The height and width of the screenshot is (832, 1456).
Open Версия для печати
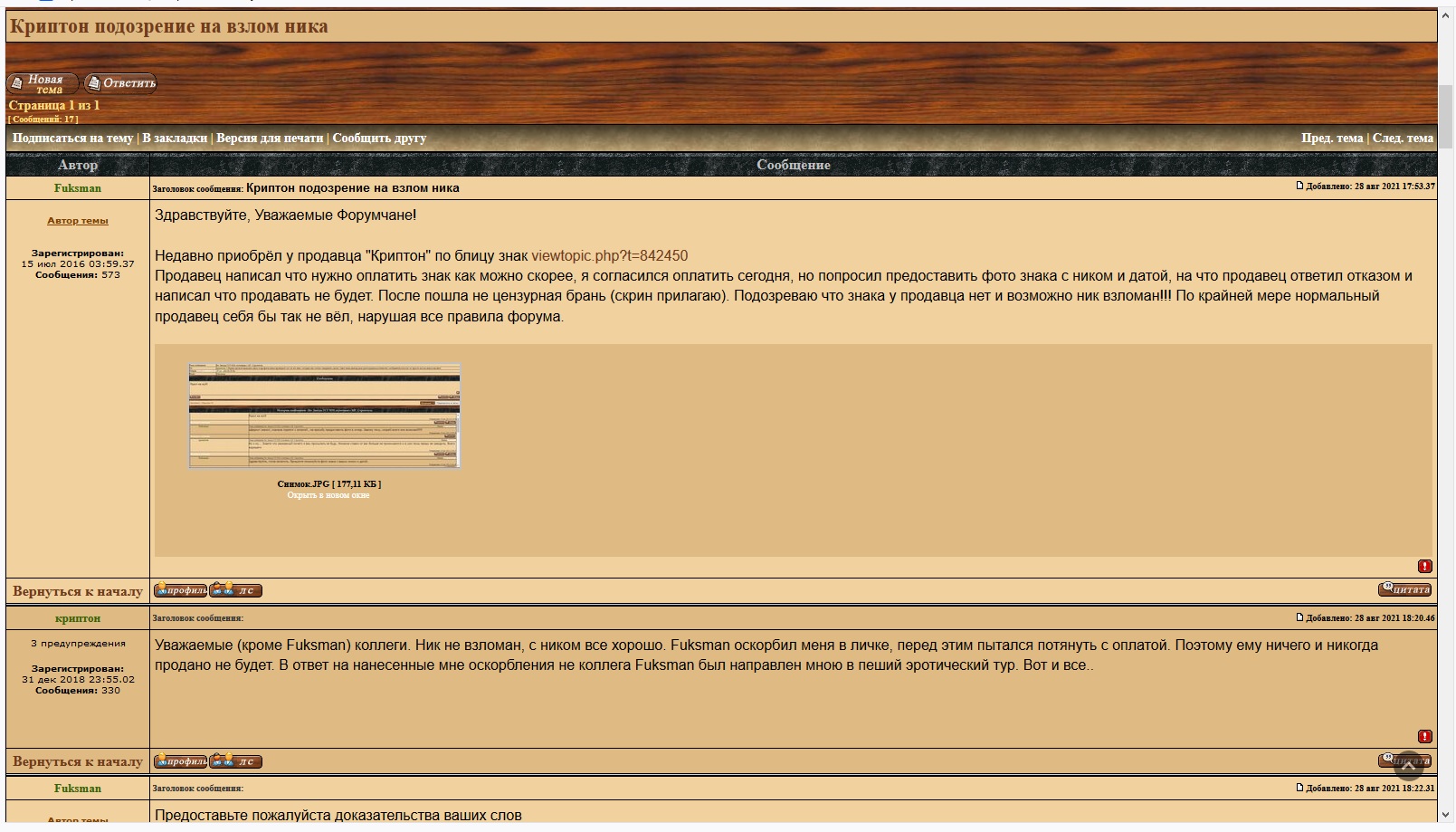click(270, 139)
